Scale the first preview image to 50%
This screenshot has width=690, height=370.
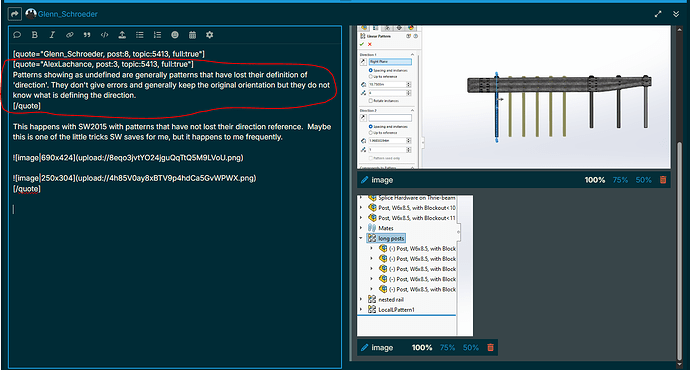coord(643,180)
